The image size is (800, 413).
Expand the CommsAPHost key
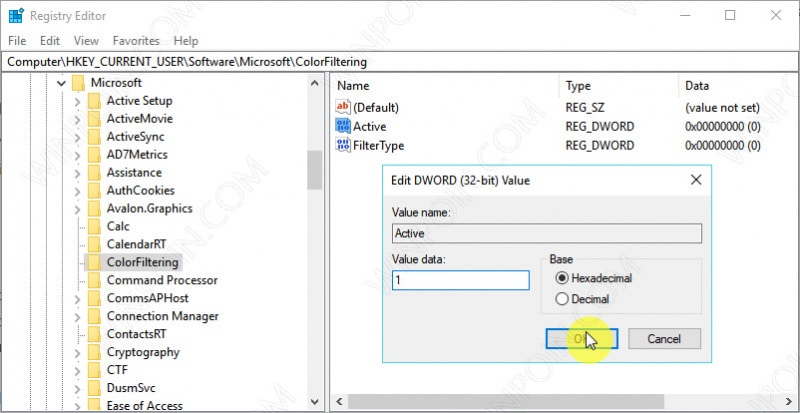coord(77,299)
